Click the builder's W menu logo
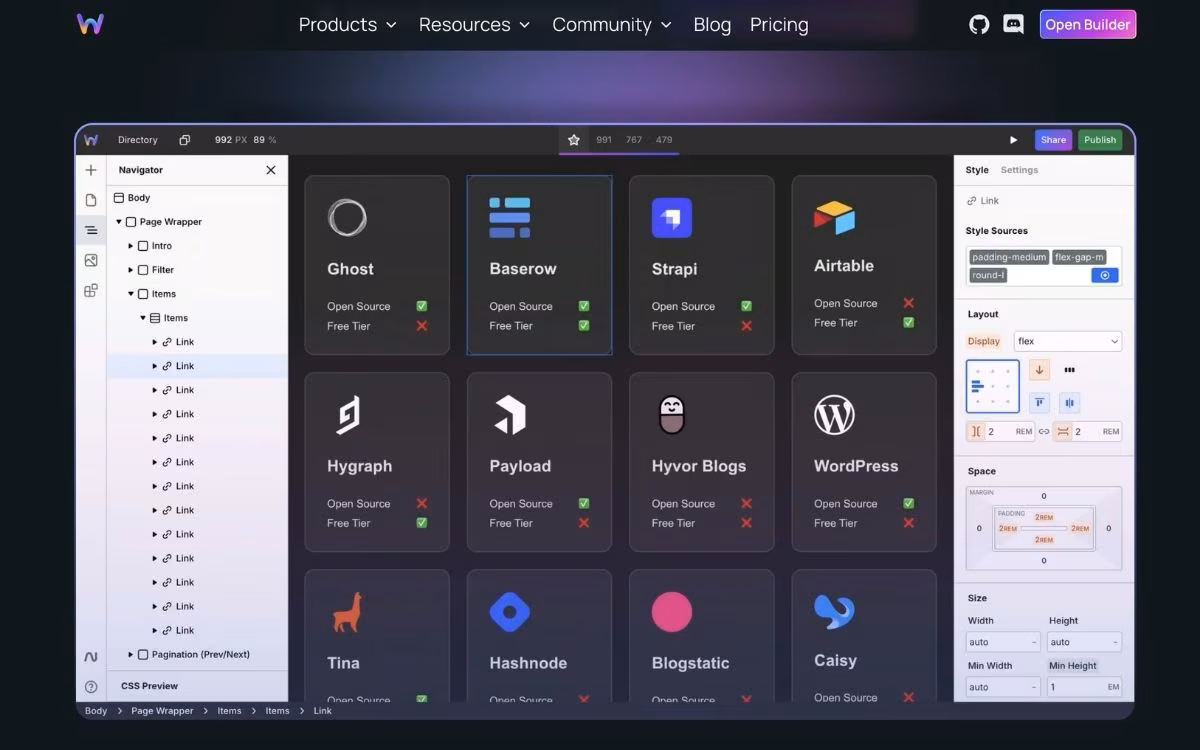 coord(91,140)
